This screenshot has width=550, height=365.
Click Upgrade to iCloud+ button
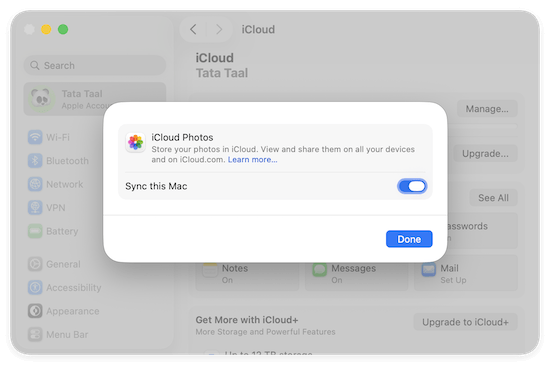tap(465, 322)
